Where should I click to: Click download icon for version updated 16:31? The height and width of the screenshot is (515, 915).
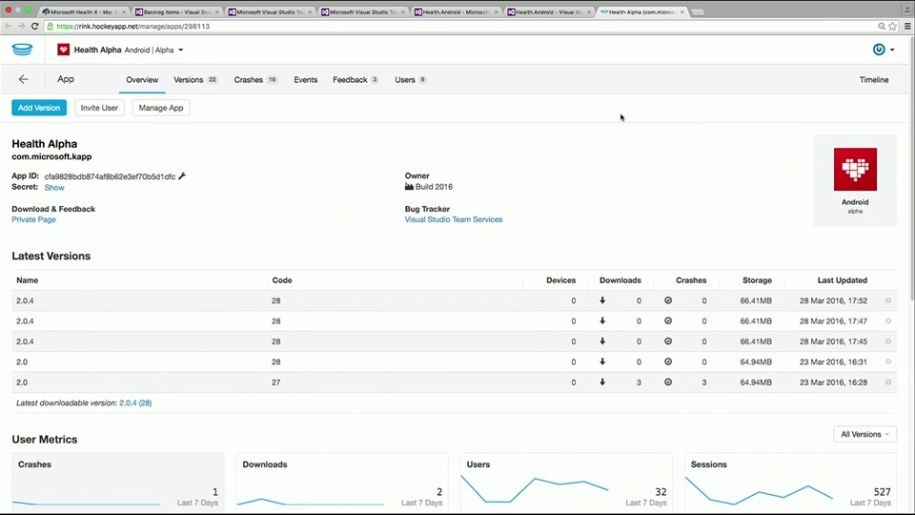602,362
